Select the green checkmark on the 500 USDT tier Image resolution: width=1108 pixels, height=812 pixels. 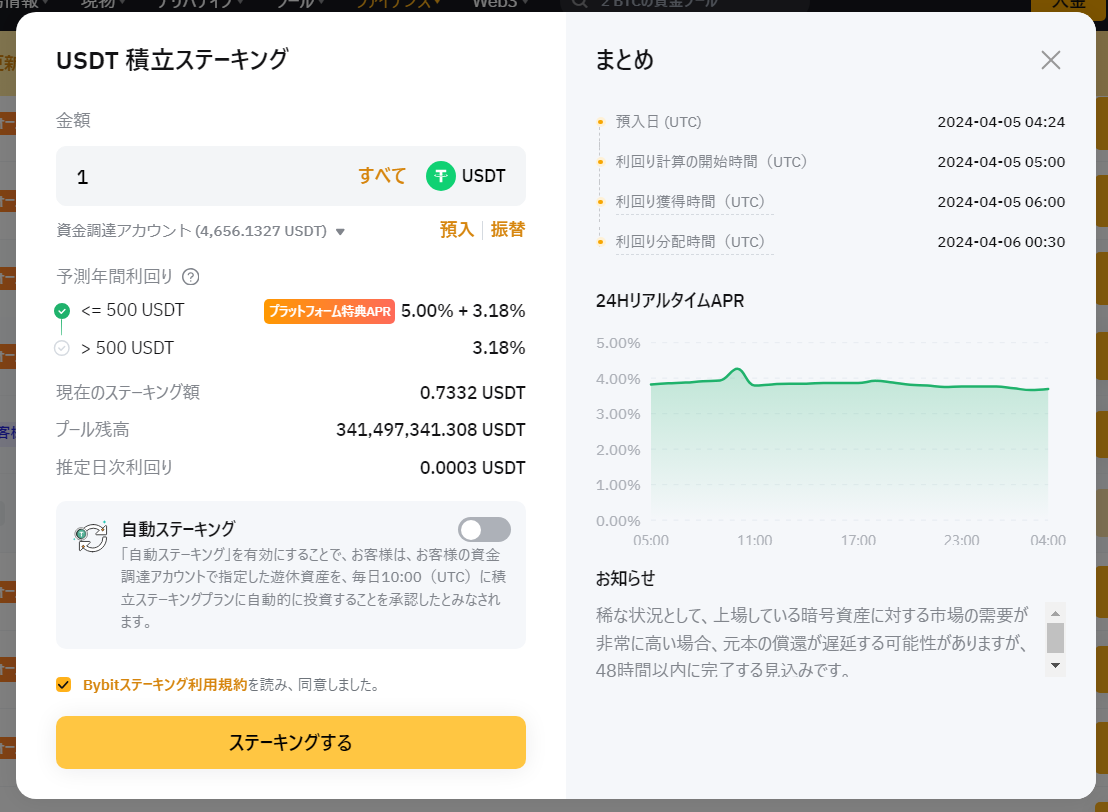(61, 310)
